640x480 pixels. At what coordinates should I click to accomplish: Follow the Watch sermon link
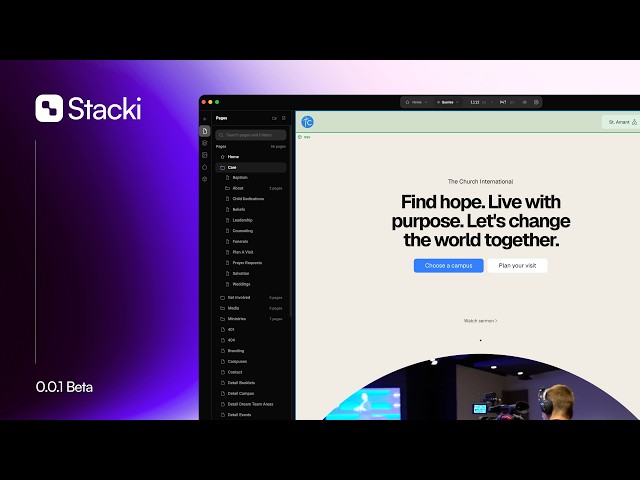[x=480, y=321]
